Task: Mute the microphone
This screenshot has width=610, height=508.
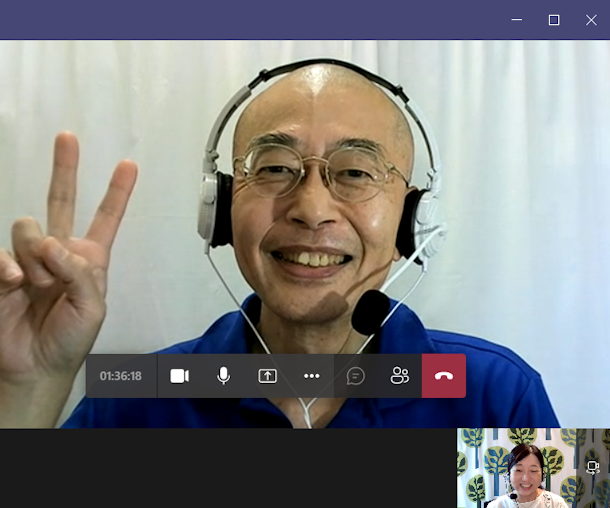Action: click(x=223, y=376)
